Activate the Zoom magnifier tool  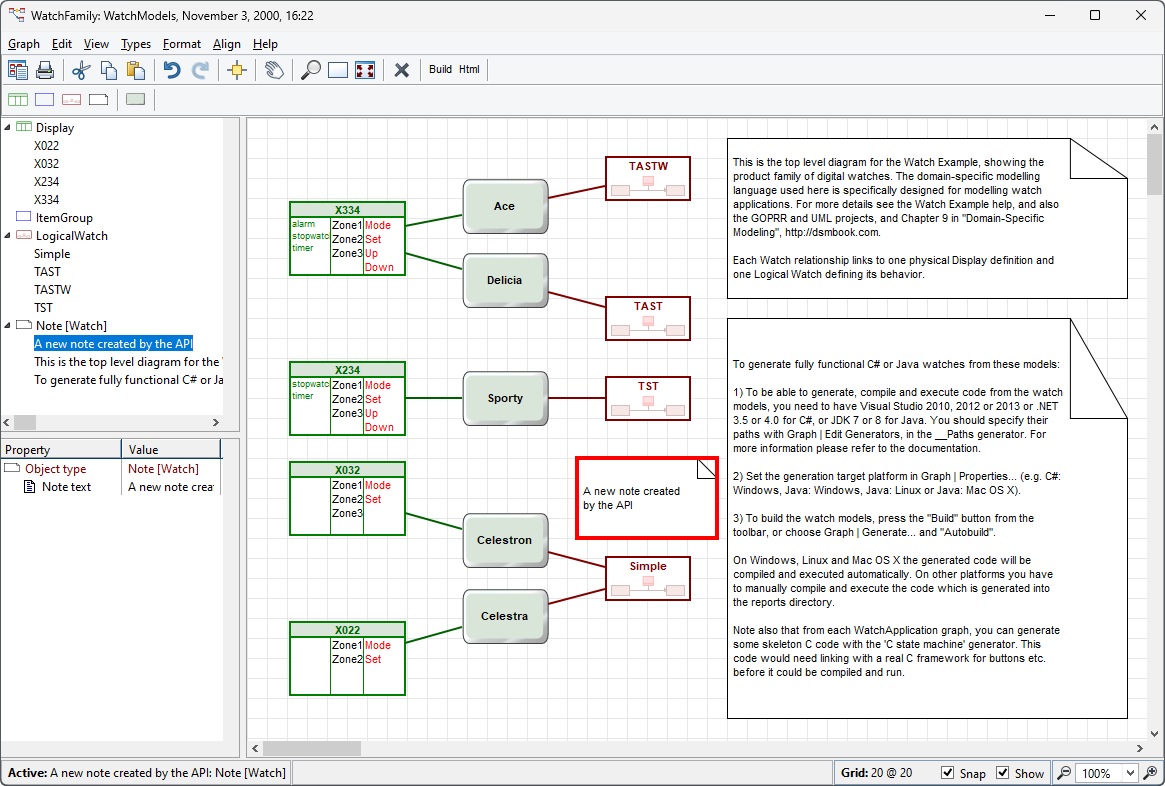pos(312,70)
